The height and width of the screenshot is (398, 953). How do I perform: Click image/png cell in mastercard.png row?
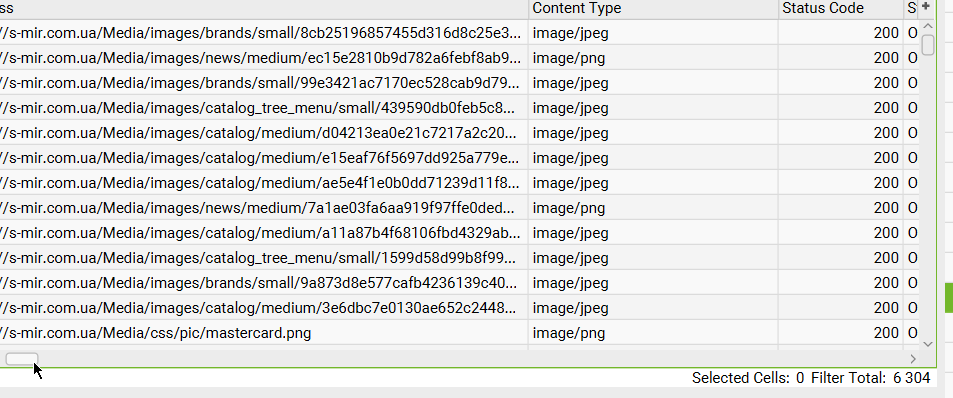coord(653,333)
